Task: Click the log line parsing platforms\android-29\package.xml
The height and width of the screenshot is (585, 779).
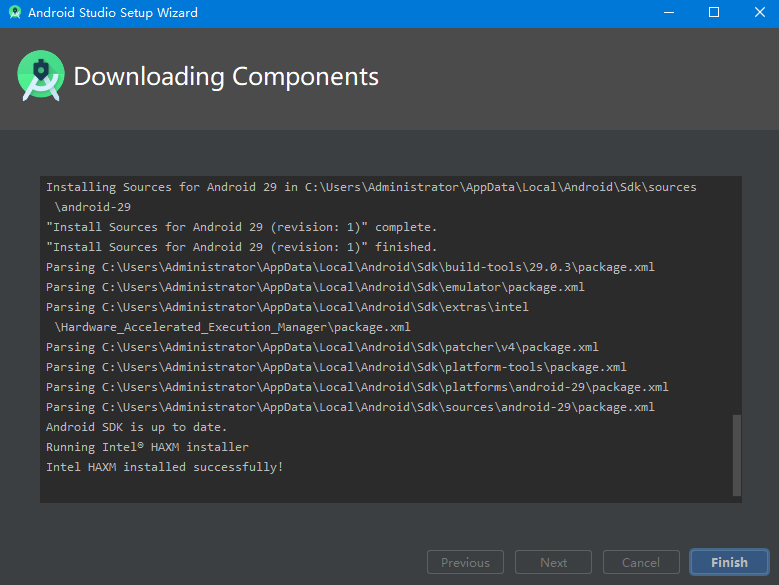Action: (357, 387)
